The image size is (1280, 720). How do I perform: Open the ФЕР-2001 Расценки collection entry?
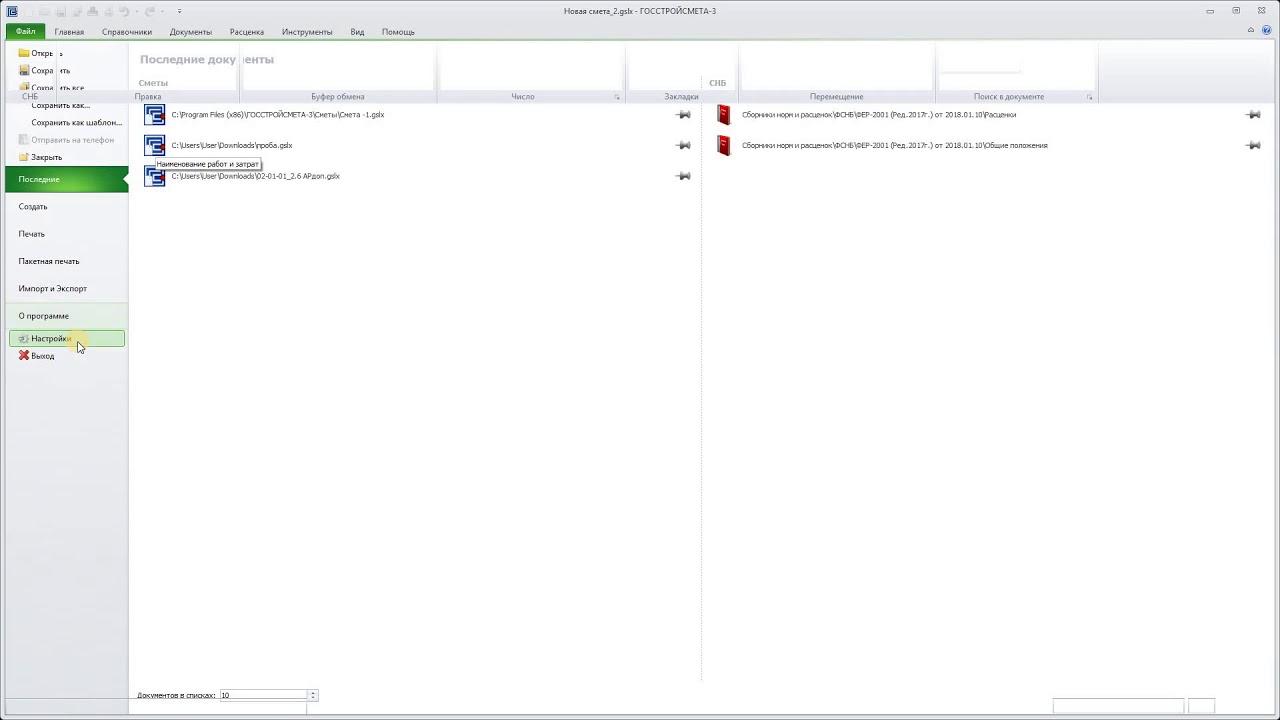tap(879, 115)
